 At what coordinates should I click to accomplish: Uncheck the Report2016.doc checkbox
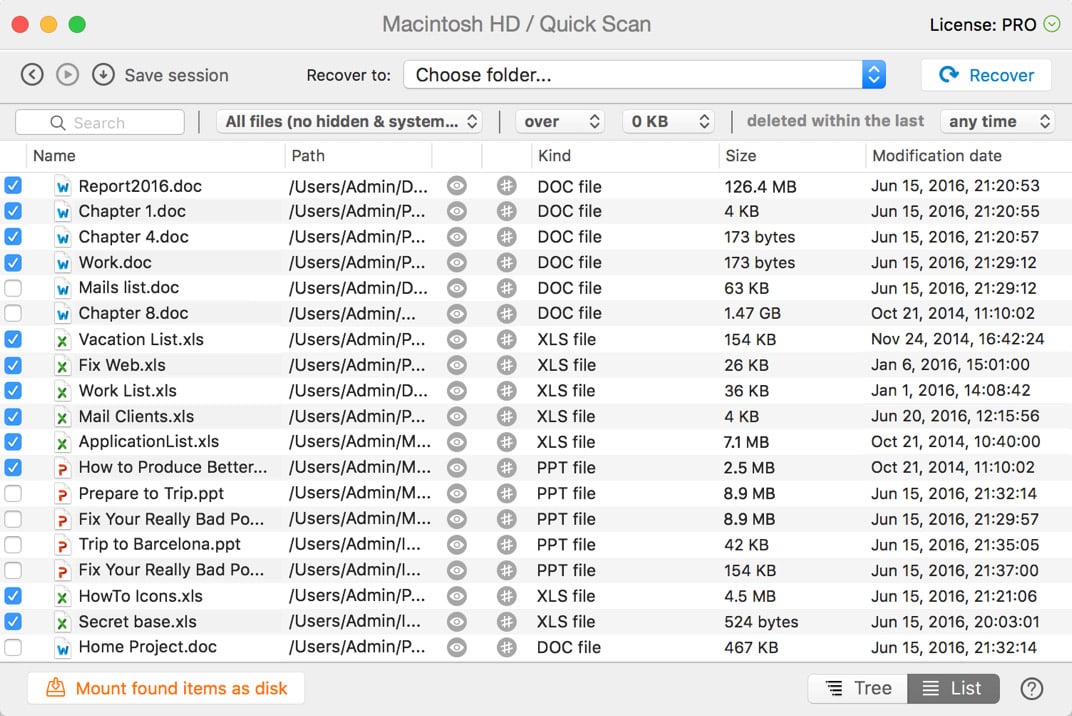(x=13, y=185)
